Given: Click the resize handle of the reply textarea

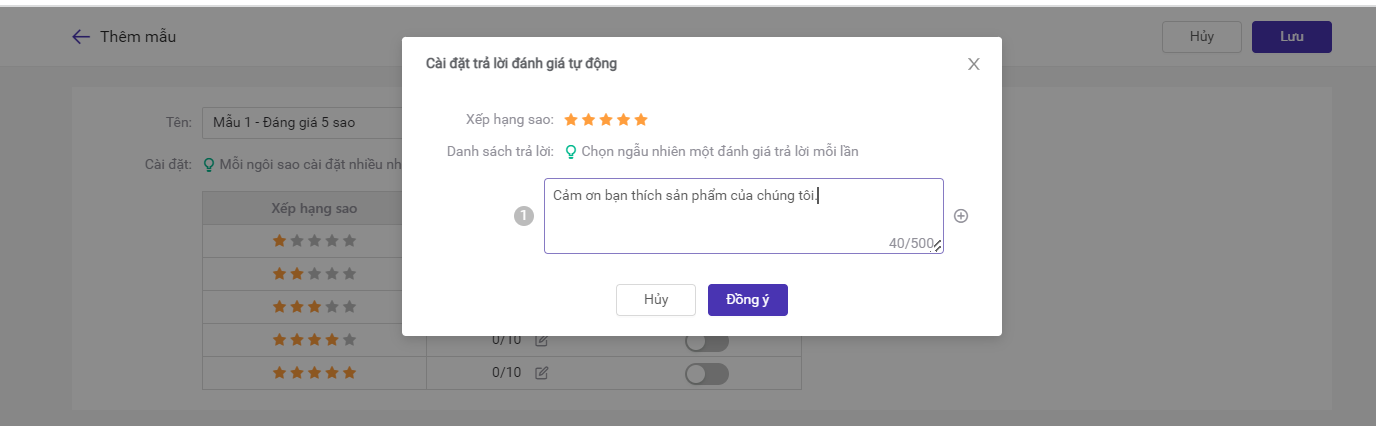Looking at the screenshot, I should (938, 247).
